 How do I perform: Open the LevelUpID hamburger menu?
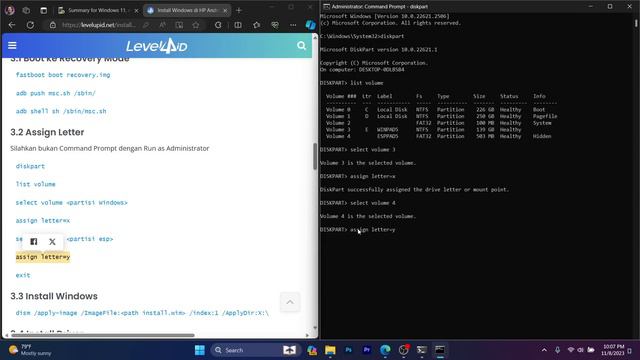(12, 45)
